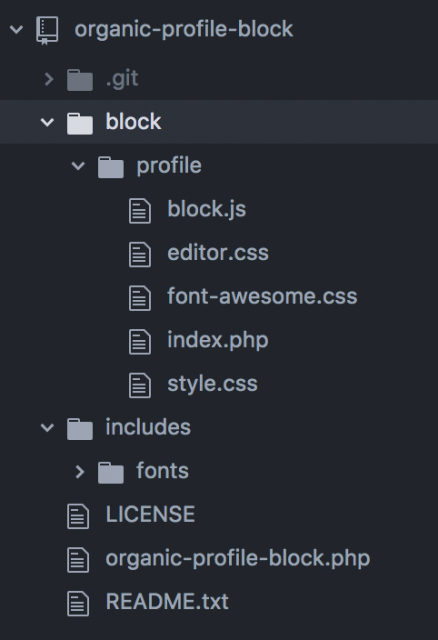Click the file icon beside README.txt
The width and height of the screenshot is (438, 640).
click(78, 603)
